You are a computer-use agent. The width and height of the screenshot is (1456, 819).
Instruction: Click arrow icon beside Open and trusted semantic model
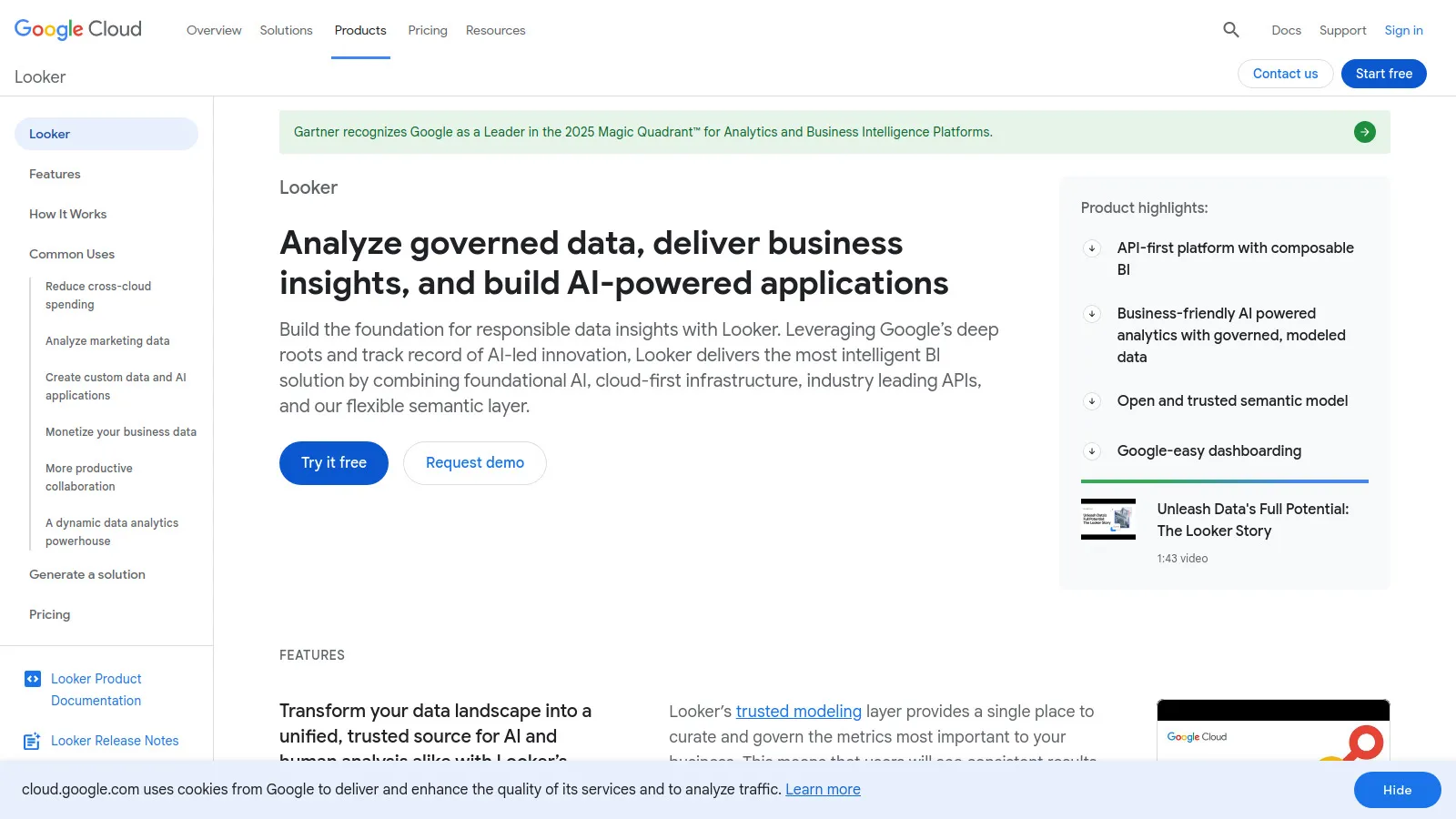[x=1092, y=401]
